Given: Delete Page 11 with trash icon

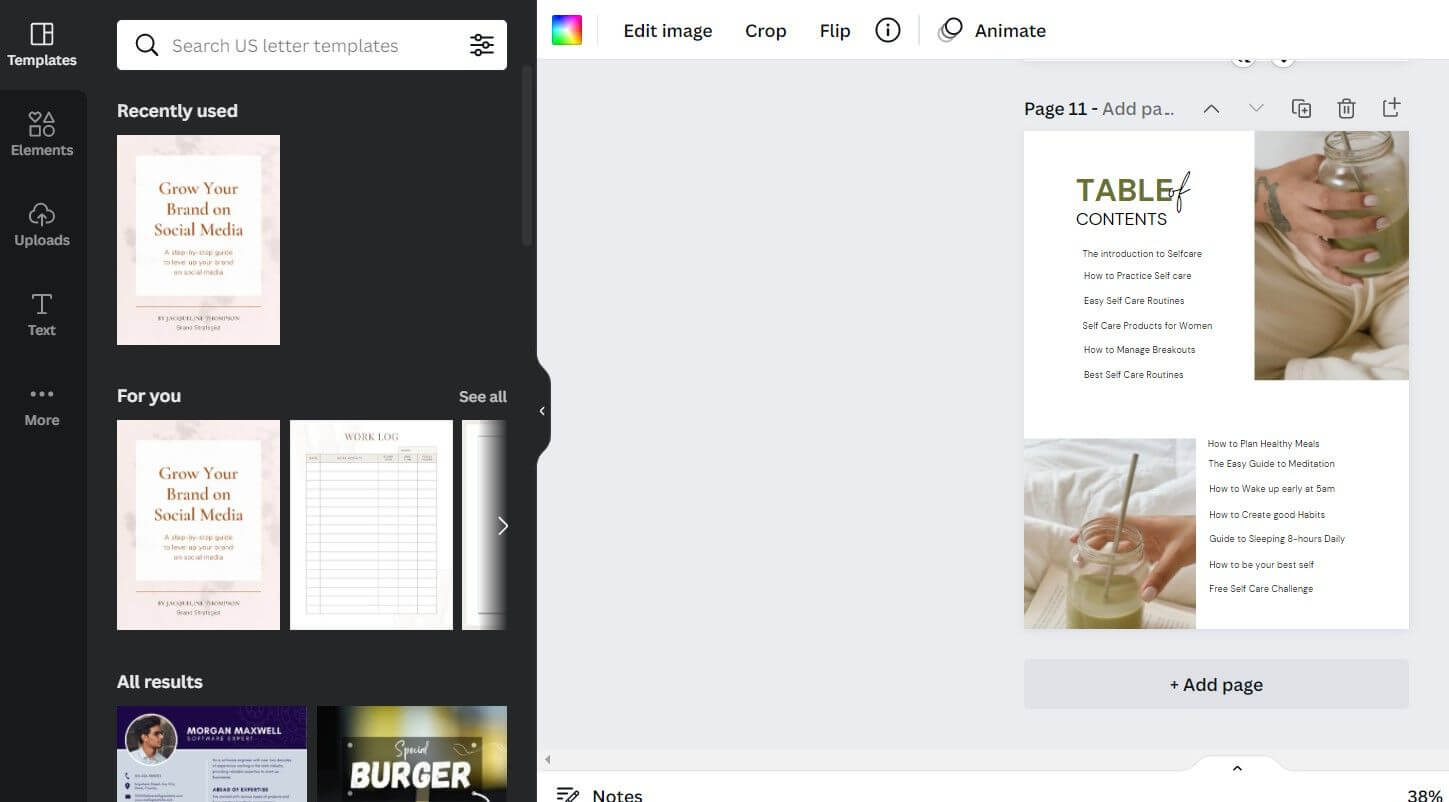Looking at the screenshot, I should [x=1346, y=109].
